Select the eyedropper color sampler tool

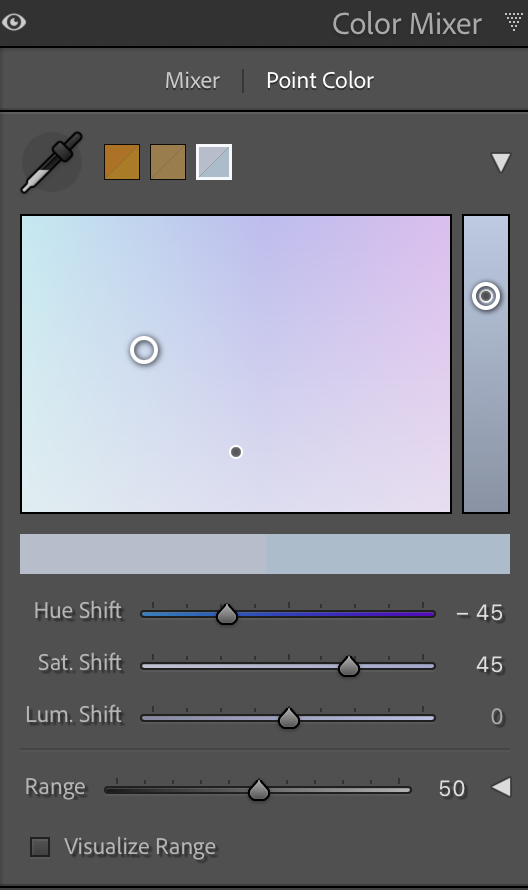tap(52, 162)
